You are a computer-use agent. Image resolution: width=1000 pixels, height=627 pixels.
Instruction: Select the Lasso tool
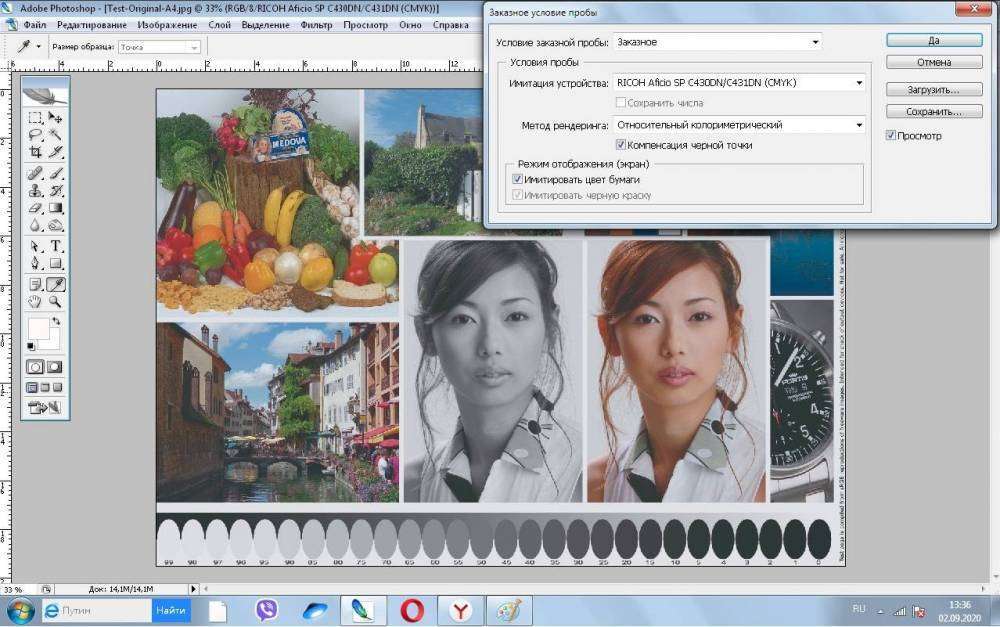(x=35, y=135)
